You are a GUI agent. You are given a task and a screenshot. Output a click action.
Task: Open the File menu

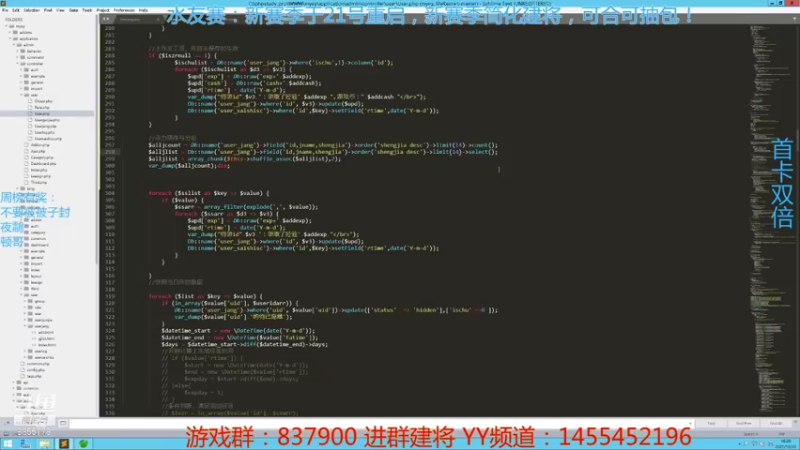coord(5,10)
